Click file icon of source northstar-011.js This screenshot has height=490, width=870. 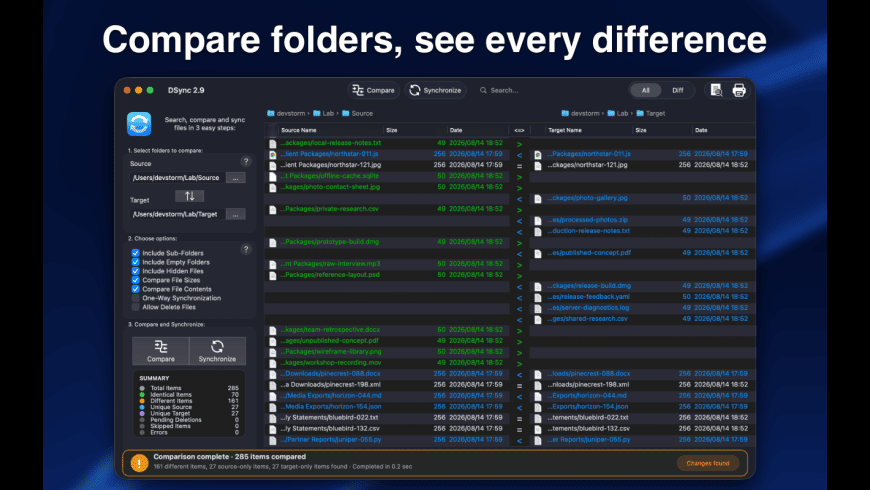[x=272, y=155]
